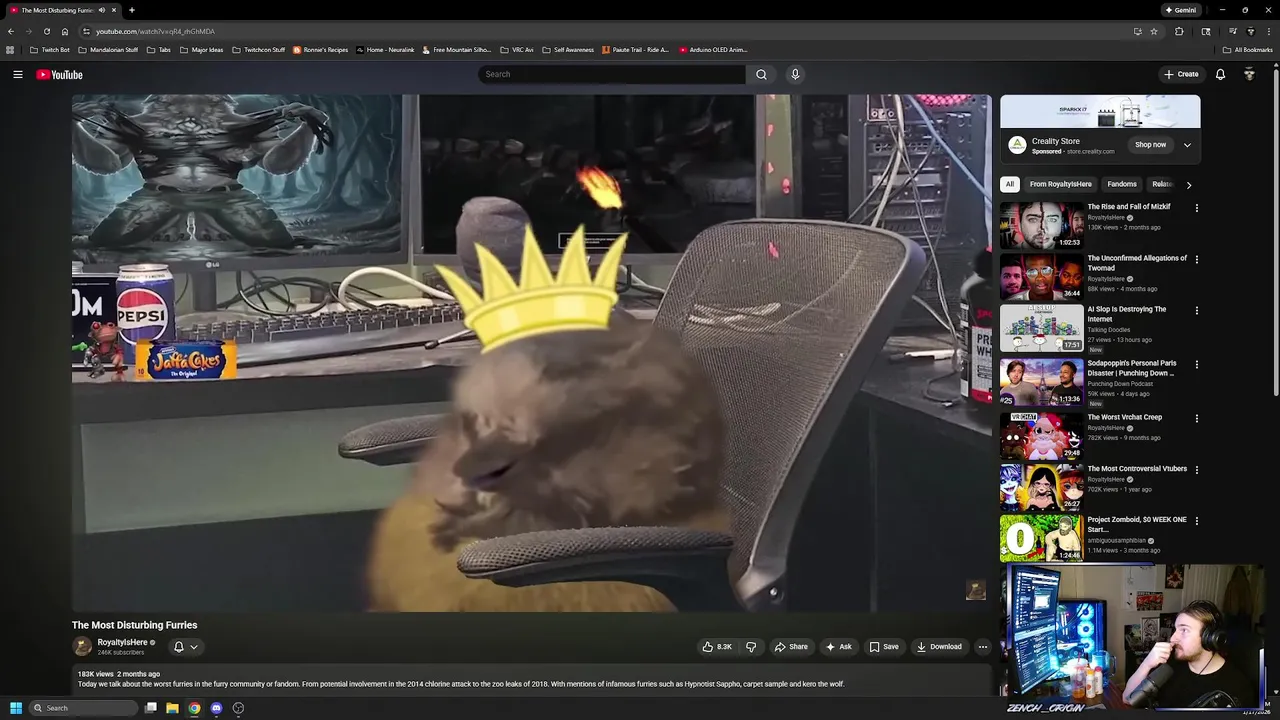Open the Major Ideas bookmarks folder
The width and height of the screenshot is (1280, 720).
pyautogui.click(x=201, y=50)
